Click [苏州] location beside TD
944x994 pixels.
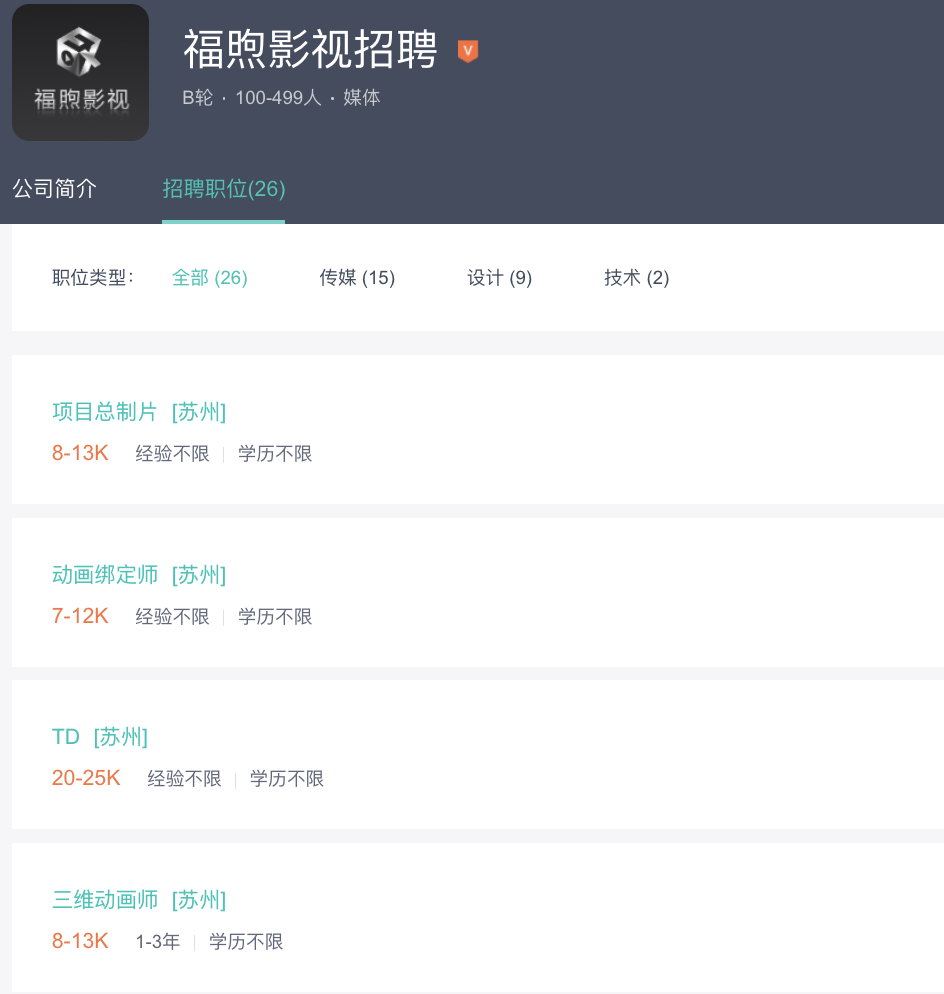[x=121, y=737]
